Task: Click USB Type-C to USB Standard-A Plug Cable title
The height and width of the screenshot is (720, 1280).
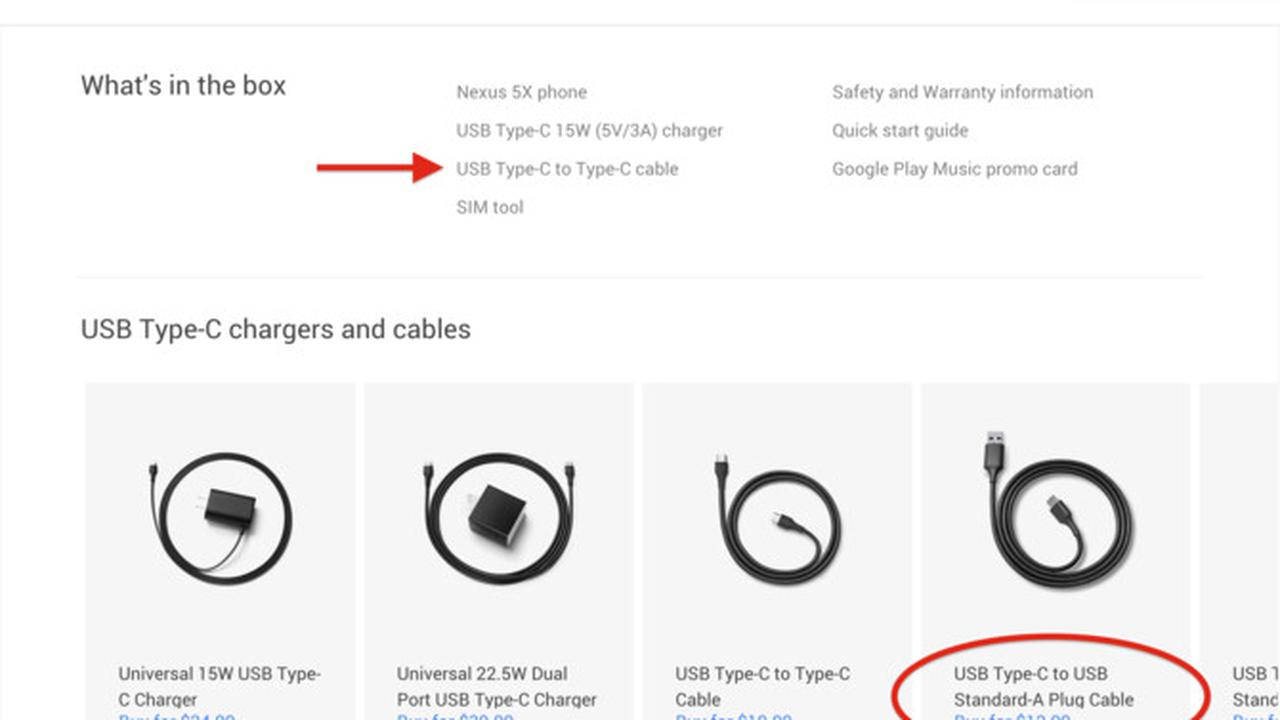Action: (x=1044, y=687)
